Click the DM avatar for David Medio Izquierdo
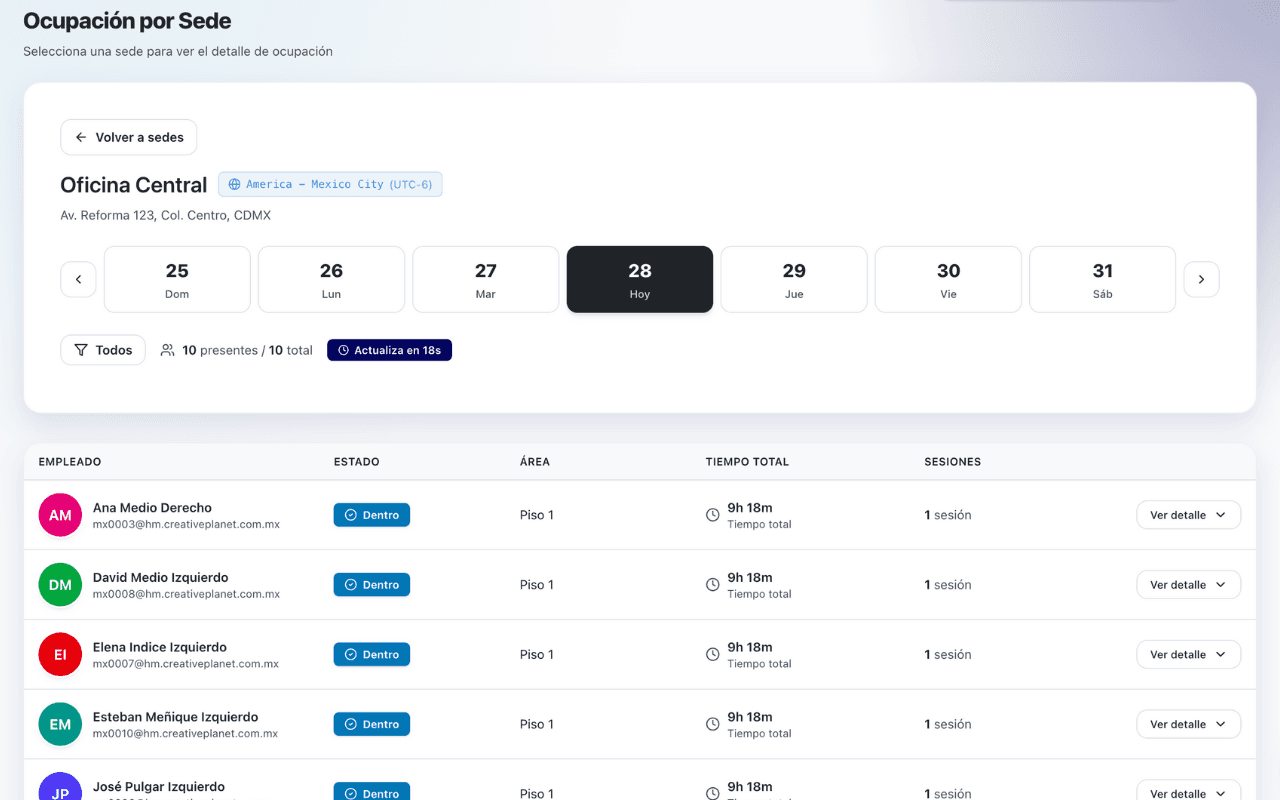Image resolution: width=1280 pixels, height=800 pixels. (x=60, y=585)
